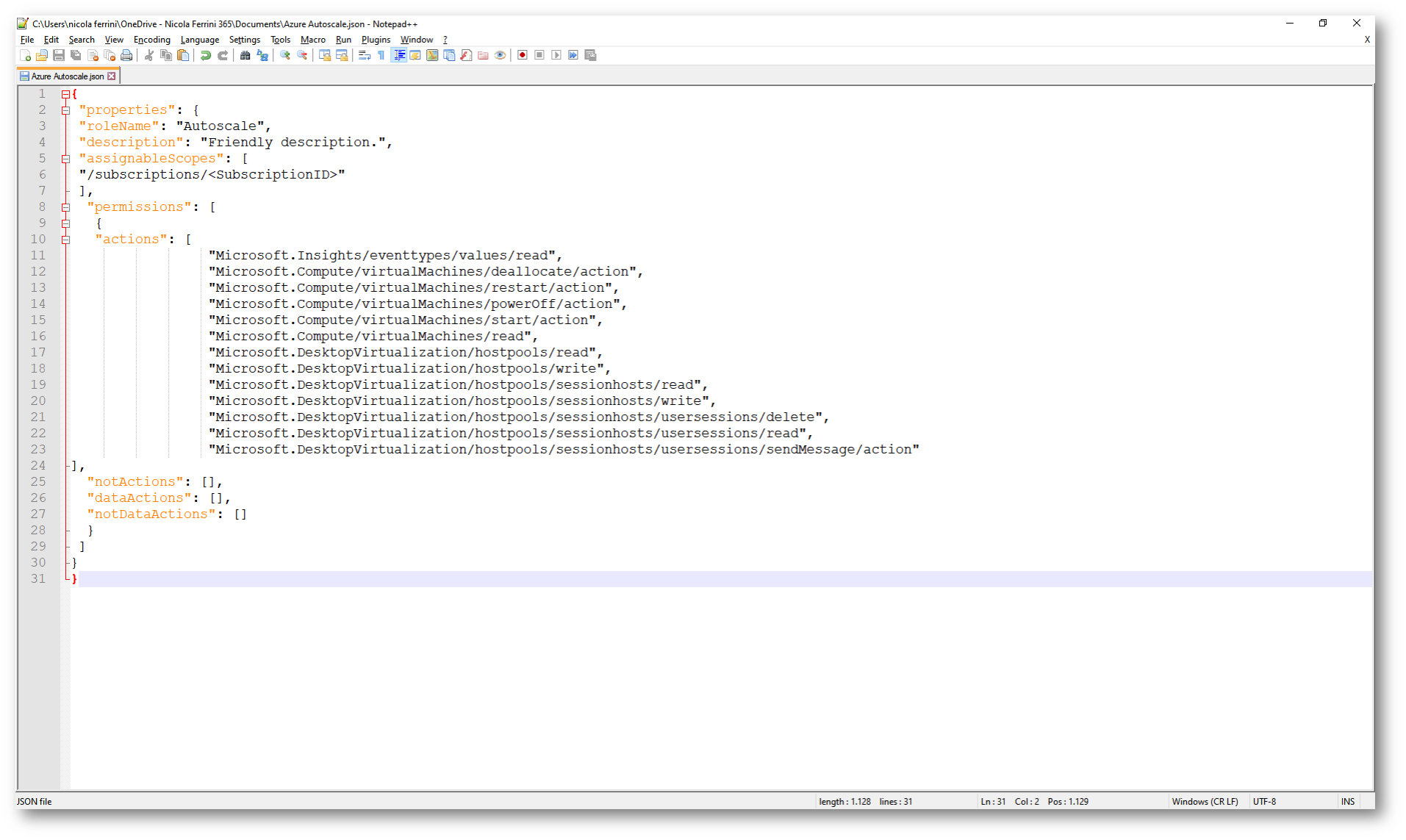The height and width of the screenshot is (840, 1406).
Task: Open the ? help menu
Action: point(445,40)
